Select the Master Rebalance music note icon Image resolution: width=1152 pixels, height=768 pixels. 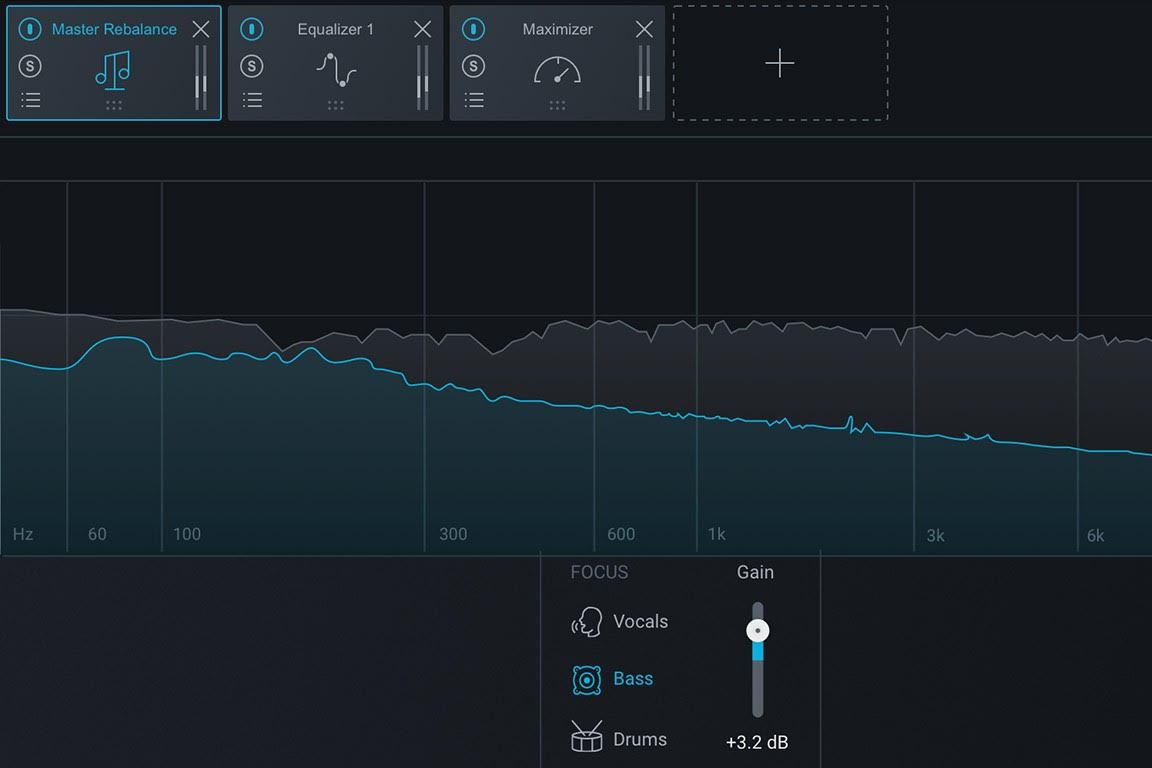113,71
